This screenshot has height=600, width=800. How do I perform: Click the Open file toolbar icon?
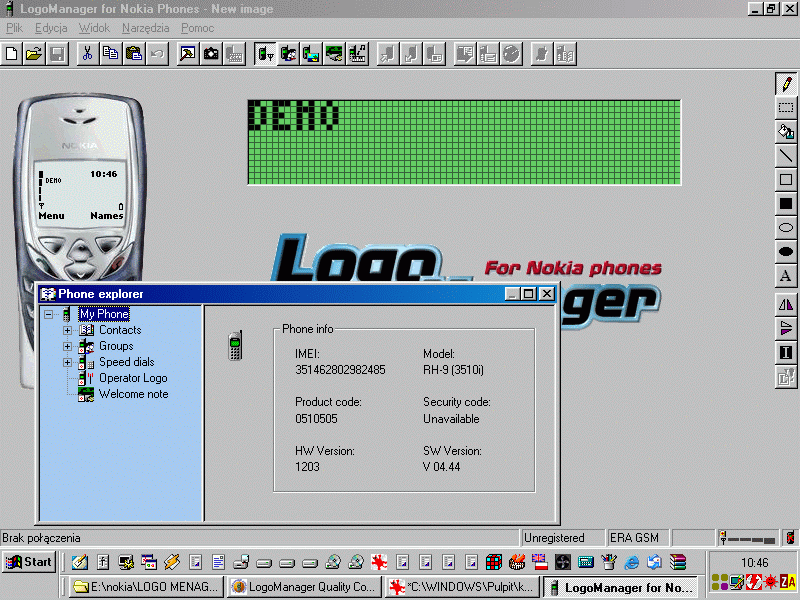click(35, 54)
